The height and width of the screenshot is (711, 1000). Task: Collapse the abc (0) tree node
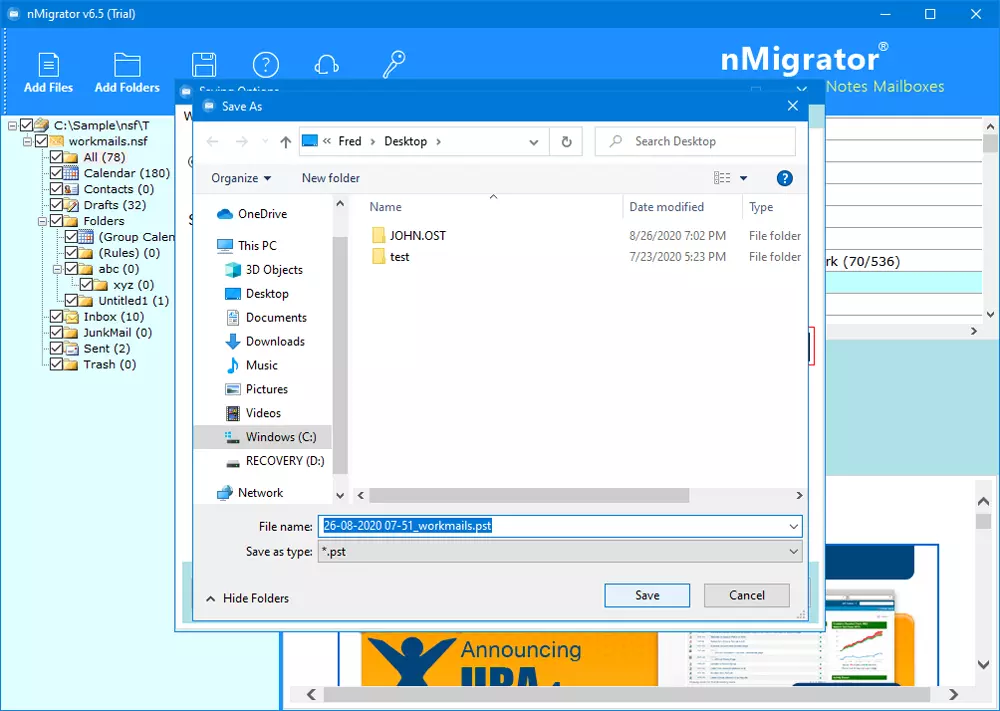(57, 269)
